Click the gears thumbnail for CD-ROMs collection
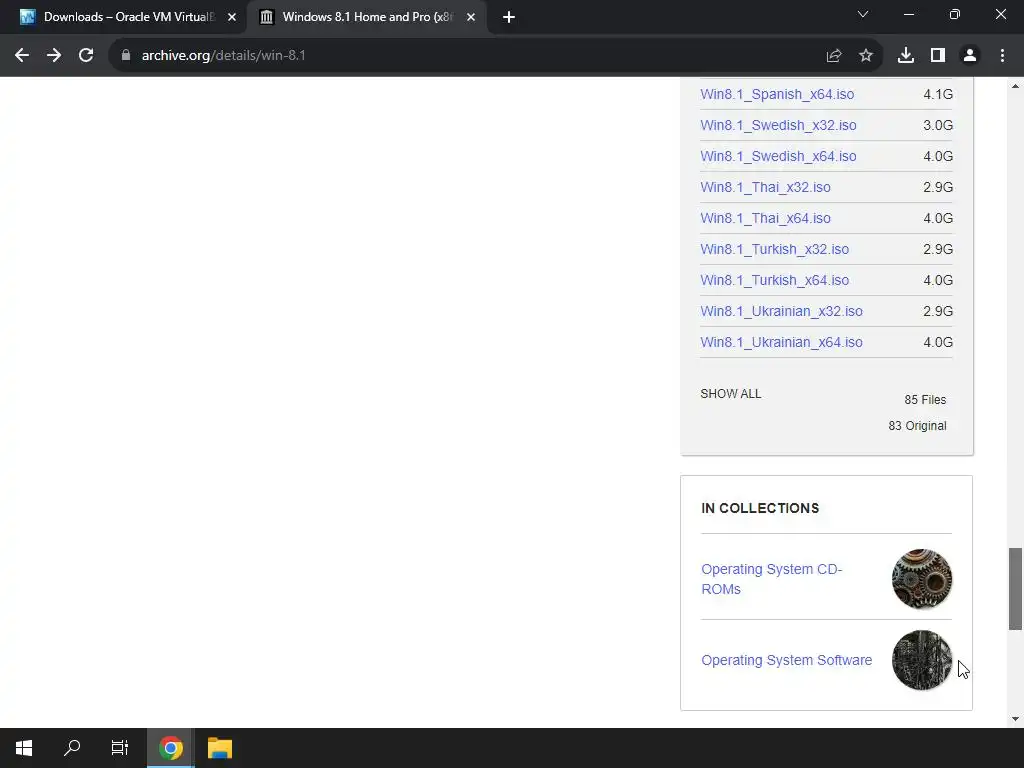 click(921, 579)
